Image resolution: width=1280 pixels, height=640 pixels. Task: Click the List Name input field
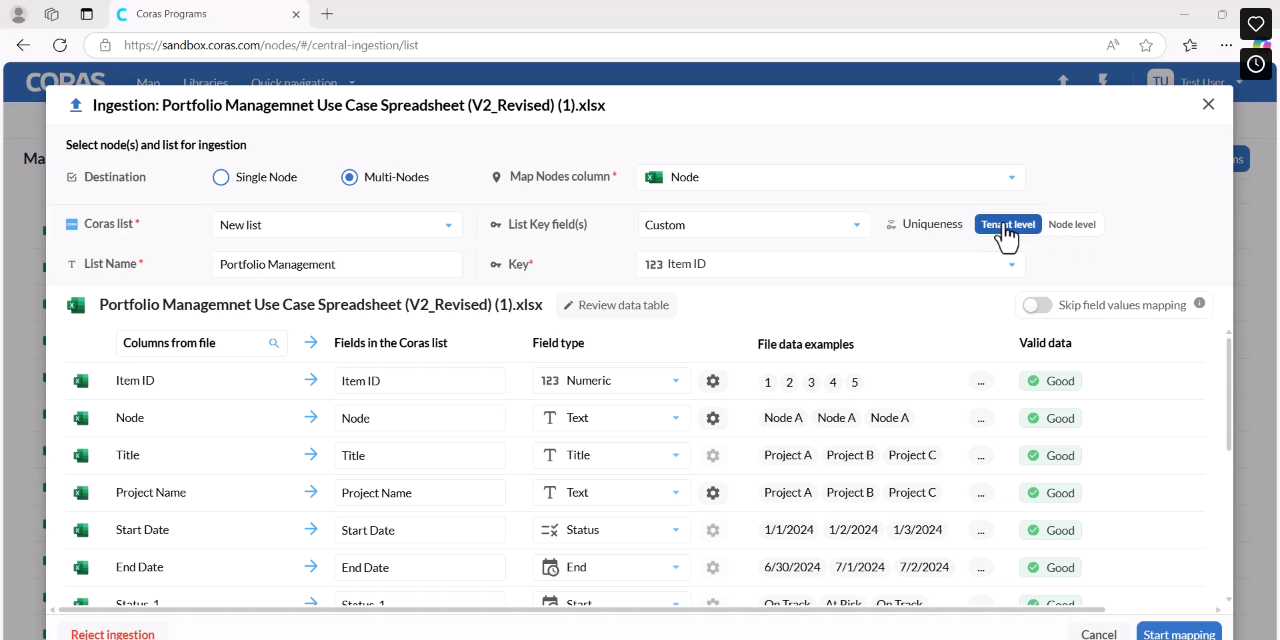337,264
